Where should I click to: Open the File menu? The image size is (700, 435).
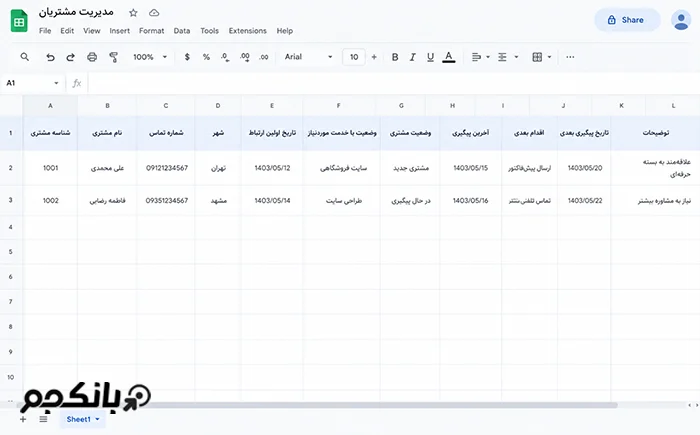pos(45,31)
